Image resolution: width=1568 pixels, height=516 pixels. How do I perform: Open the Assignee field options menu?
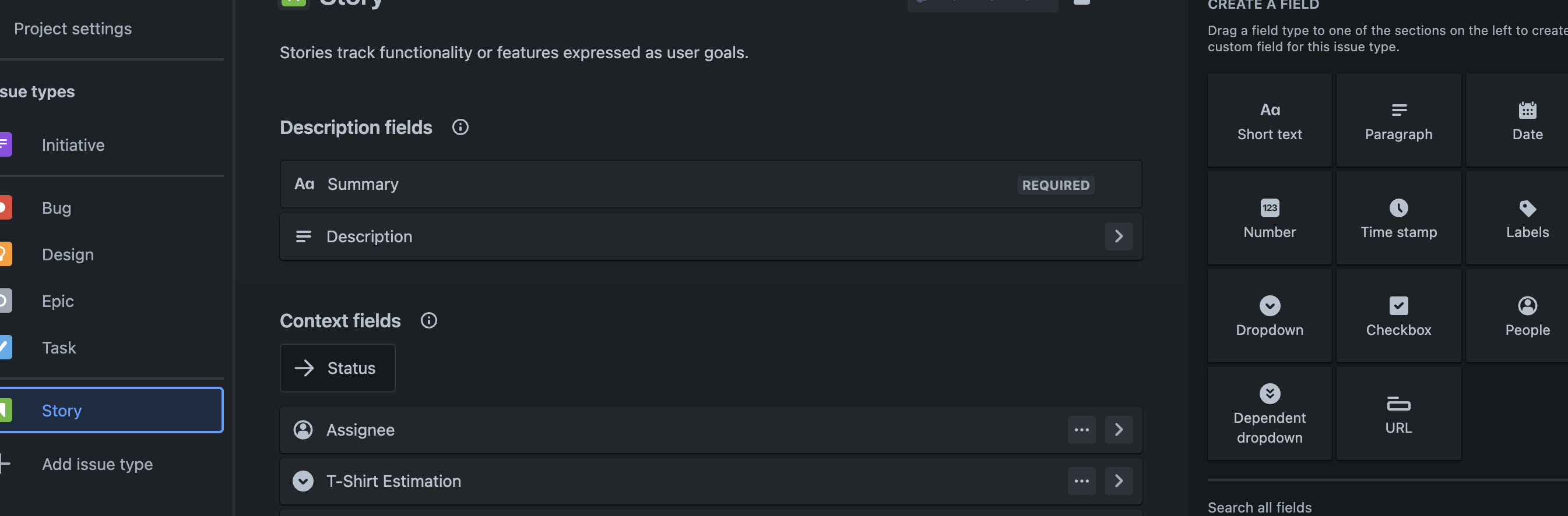tap(1082, 430)
